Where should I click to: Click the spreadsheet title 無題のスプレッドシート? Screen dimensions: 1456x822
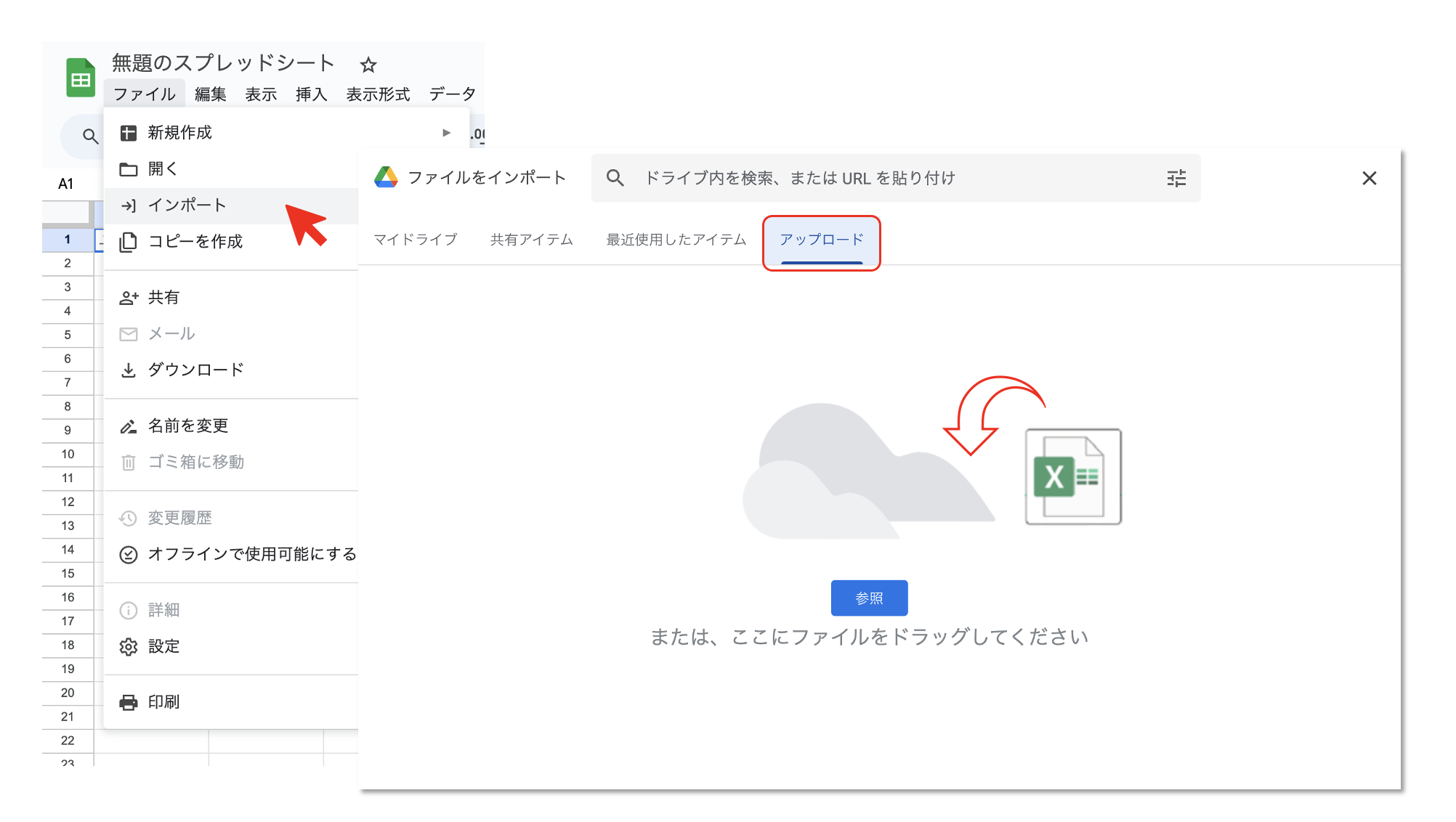click(223, 64)
